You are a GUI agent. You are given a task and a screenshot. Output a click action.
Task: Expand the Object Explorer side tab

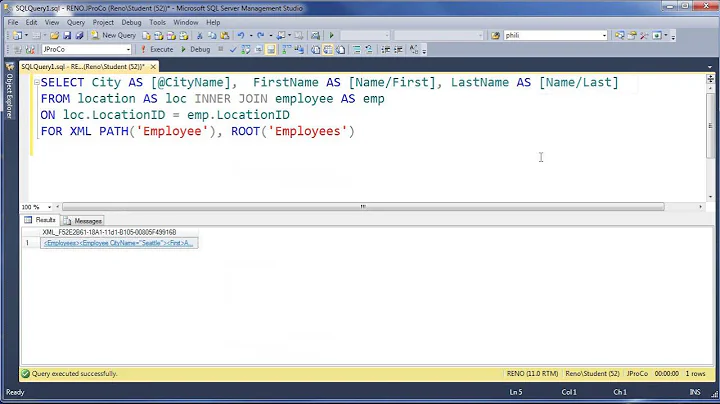9,90
